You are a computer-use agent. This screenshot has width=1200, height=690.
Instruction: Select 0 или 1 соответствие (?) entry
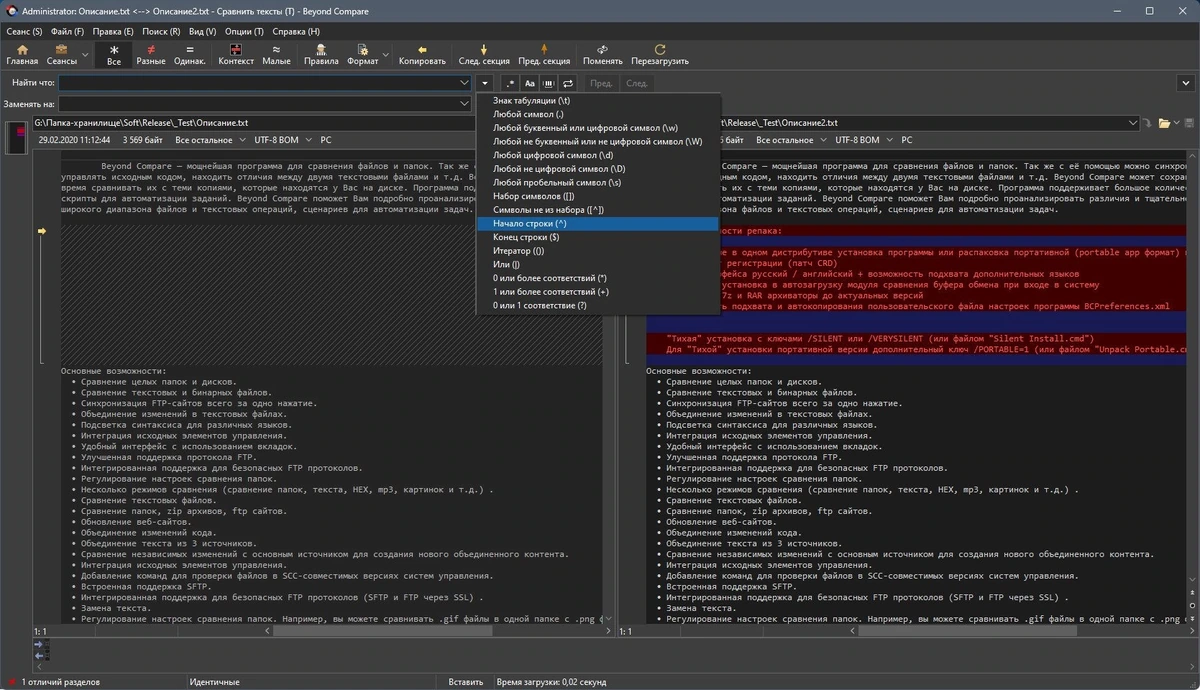pyautogui.click(x=598, y=306)
